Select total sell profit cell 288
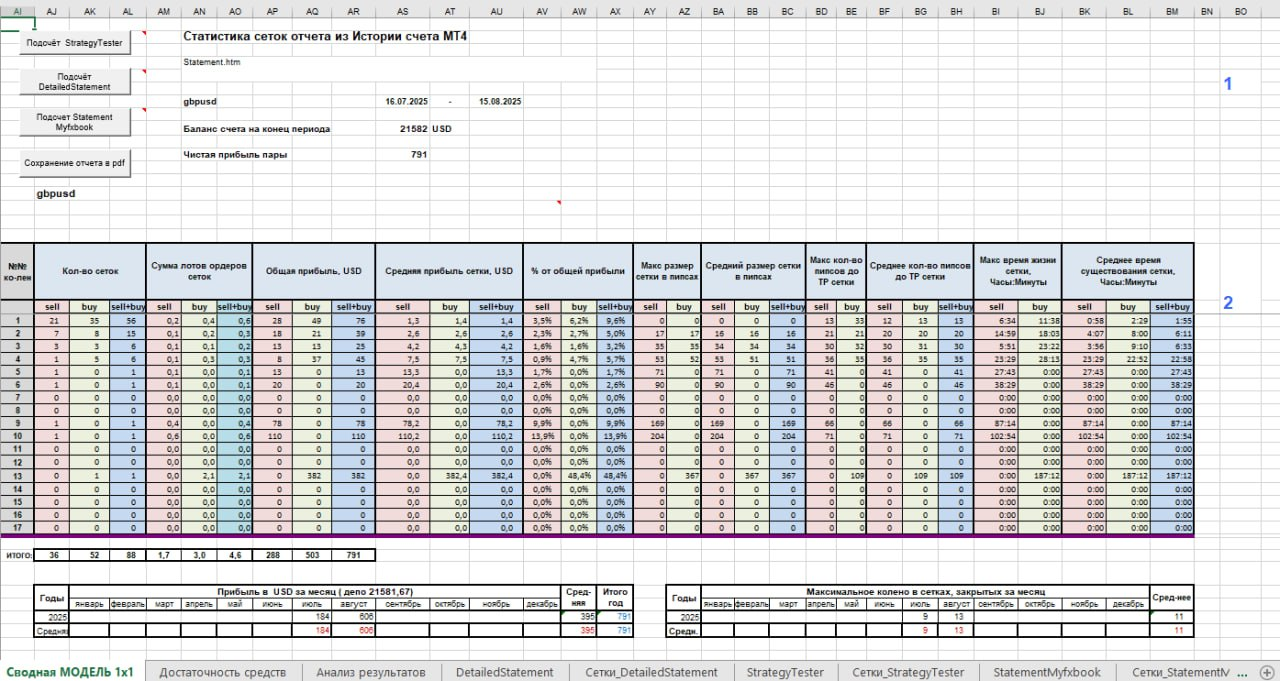 tap(272, 554)
